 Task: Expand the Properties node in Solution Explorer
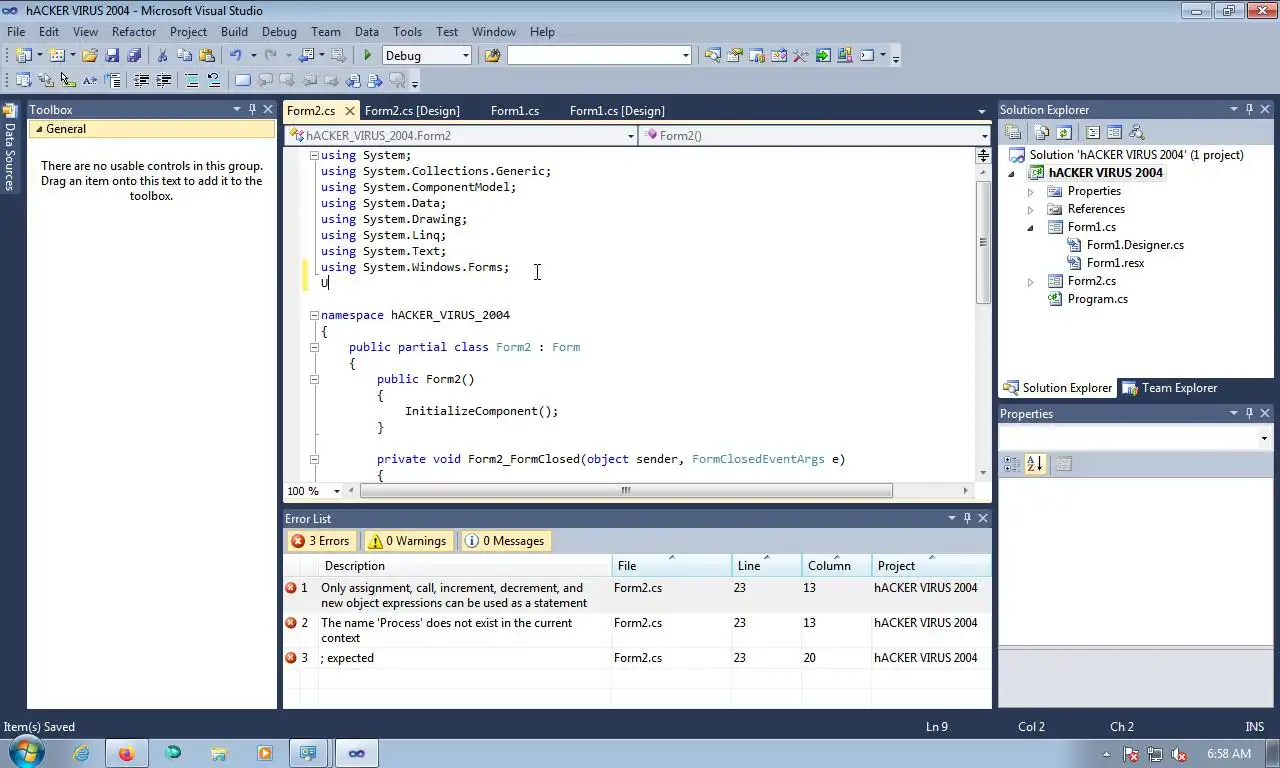point(1031,191)
